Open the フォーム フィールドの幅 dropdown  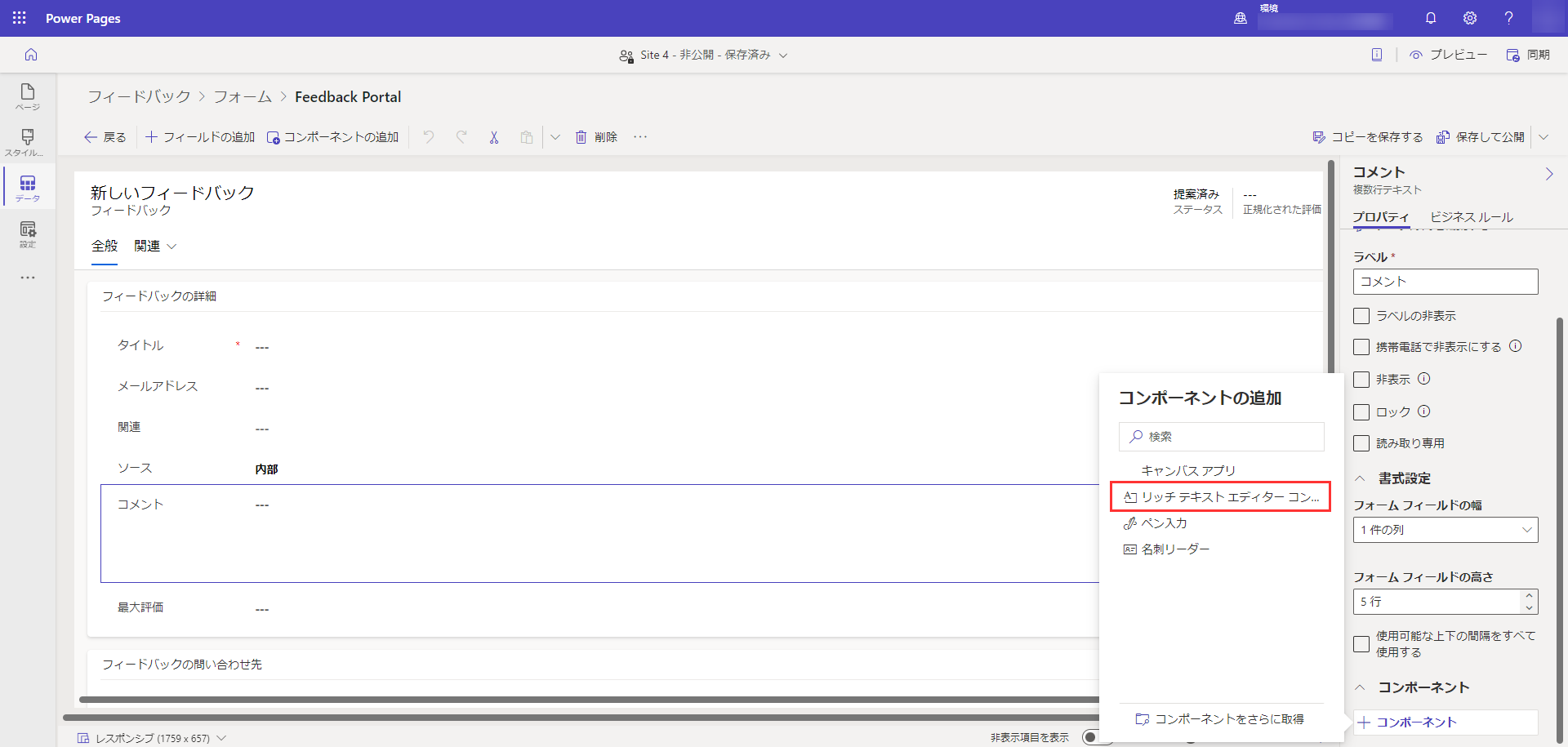coord(1445,530)
